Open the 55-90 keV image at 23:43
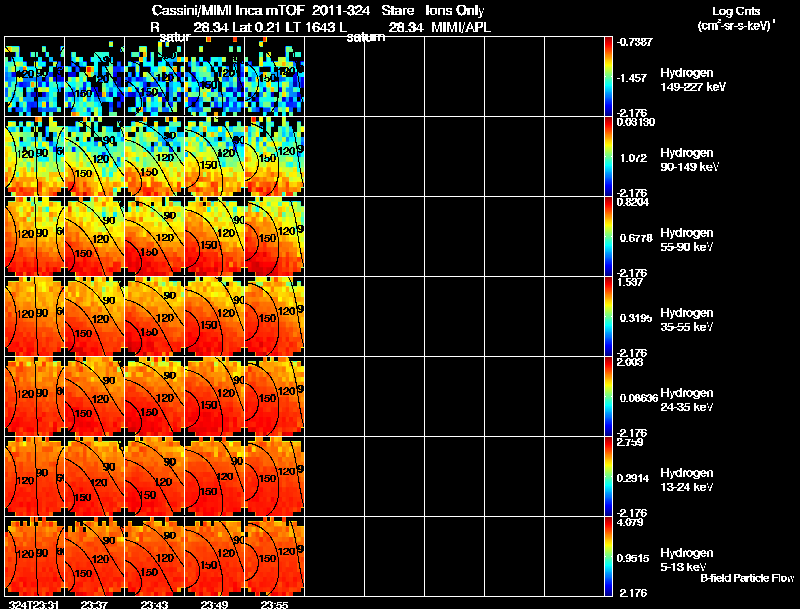800x609 pixels. (155, 237)
